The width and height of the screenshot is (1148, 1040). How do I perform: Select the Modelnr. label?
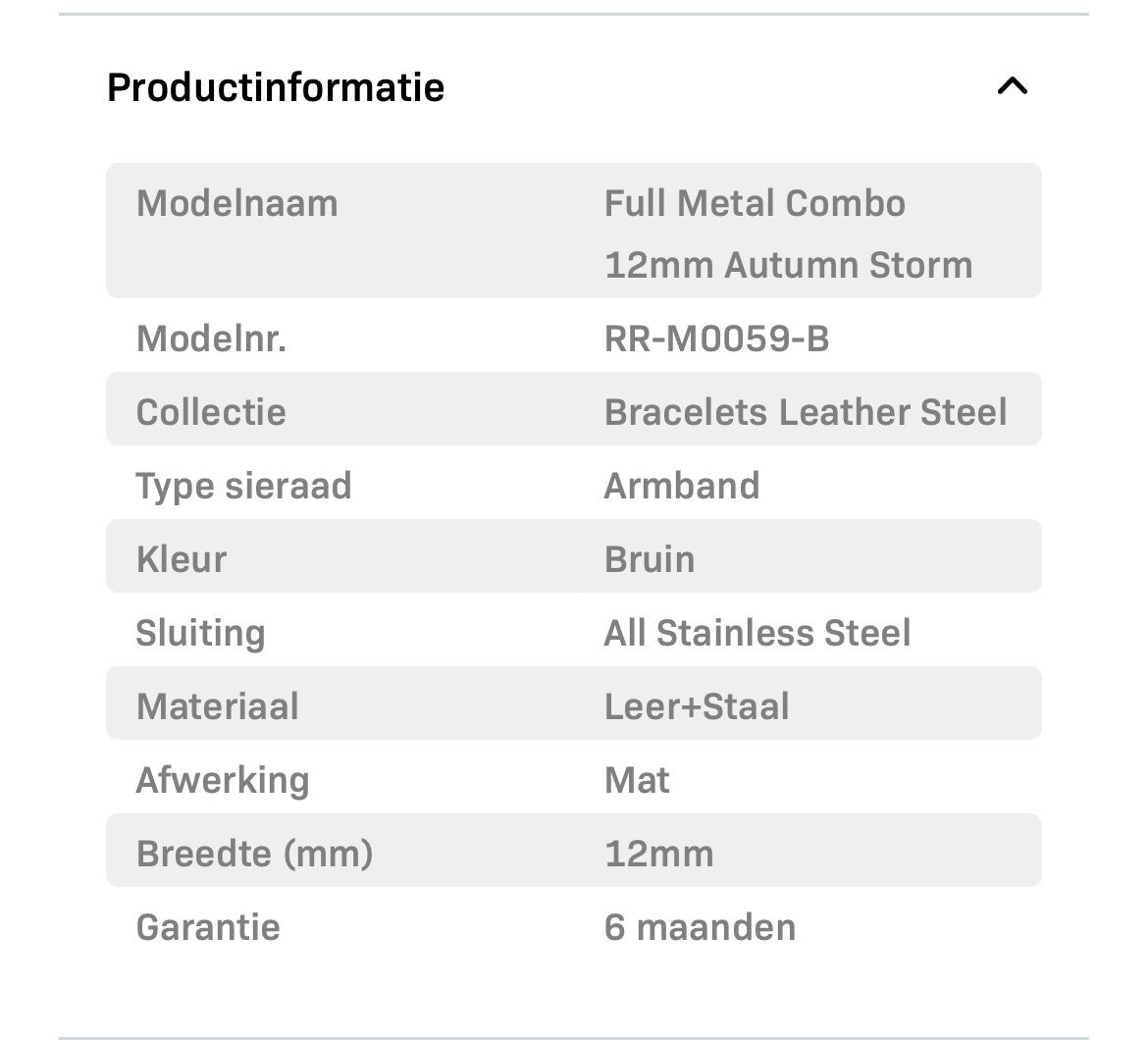211,339
